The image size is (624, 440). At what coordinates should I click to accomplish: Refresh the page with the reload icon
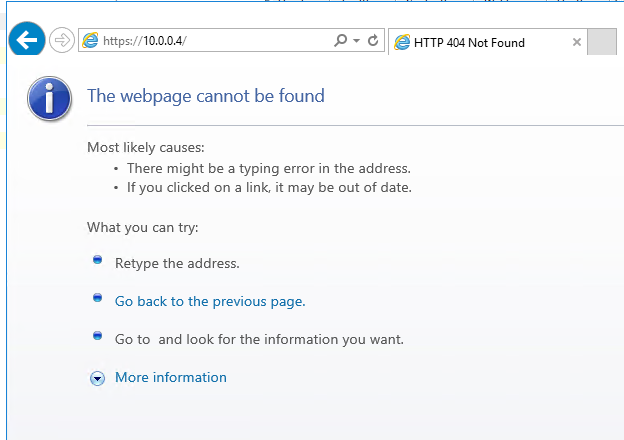[373, 41]
